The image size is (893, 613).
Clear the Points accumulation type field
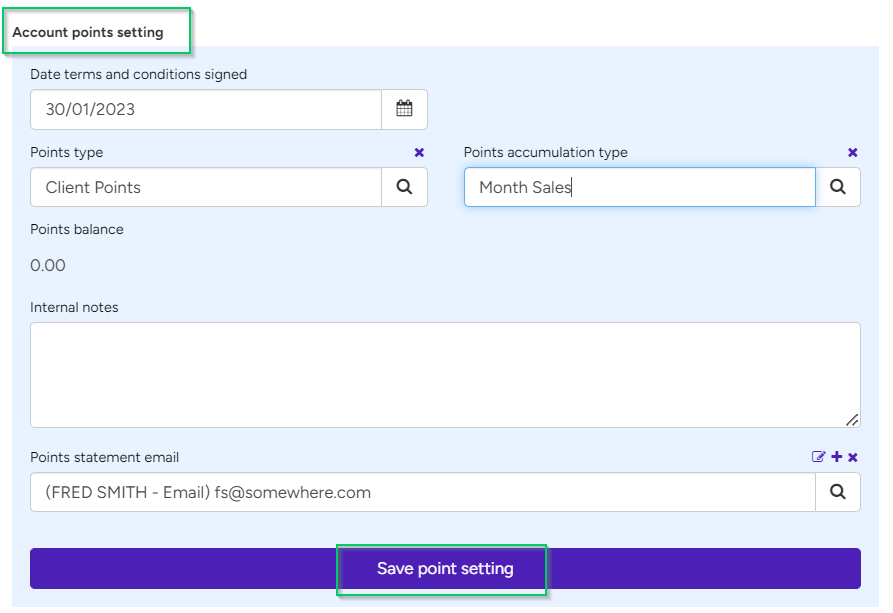[x=853, y=152]
